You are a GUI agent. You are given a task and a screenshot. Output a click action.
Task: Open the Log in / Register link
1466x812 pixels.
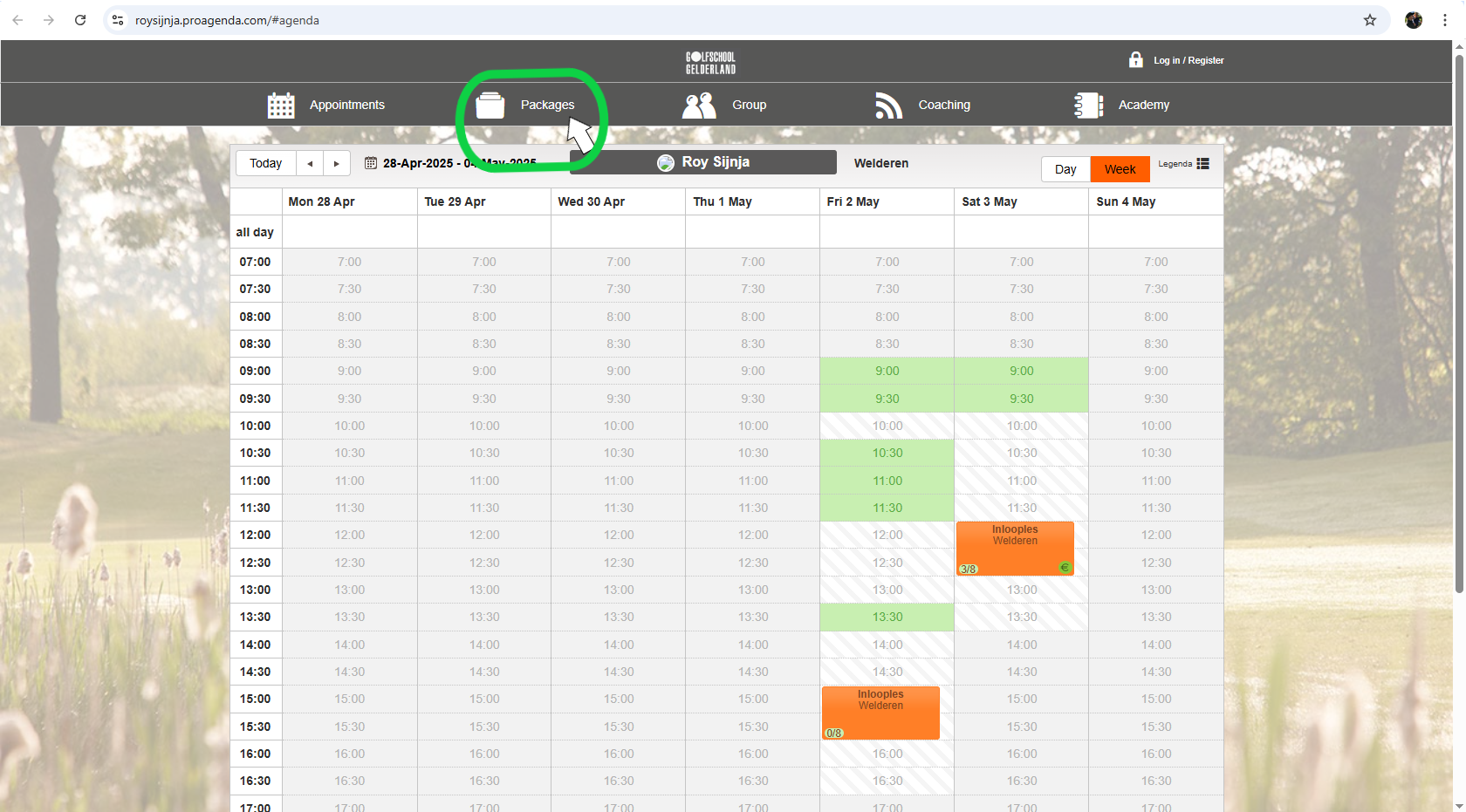[x=1189, y=60]
